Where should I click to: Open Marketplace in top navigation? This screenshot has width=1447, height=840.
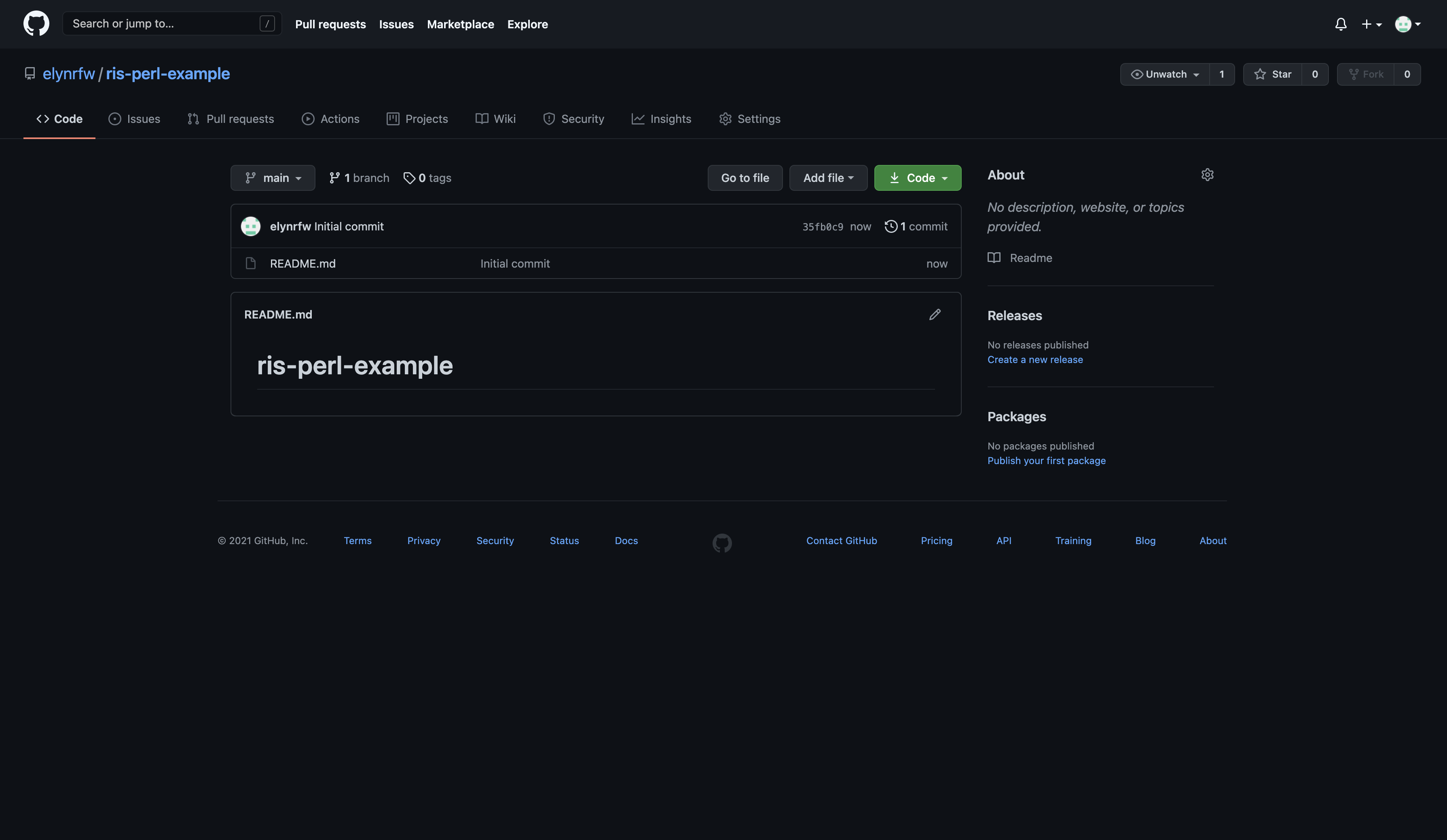tap(460, 24)
